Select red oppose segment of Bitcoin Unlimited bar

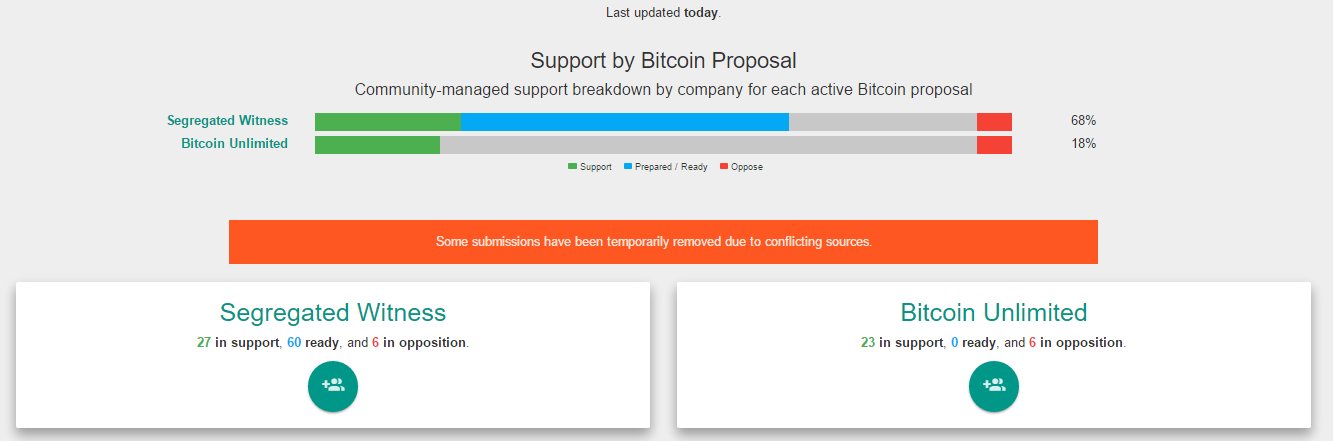pos(994,145)
